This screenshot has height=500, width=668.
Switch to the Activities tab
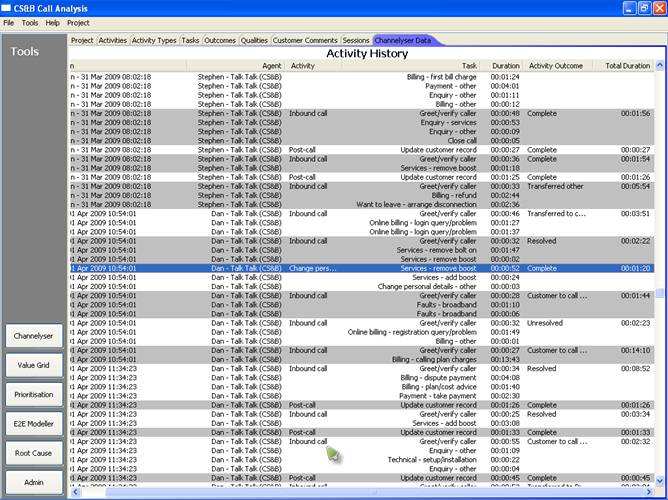(112, 40)
